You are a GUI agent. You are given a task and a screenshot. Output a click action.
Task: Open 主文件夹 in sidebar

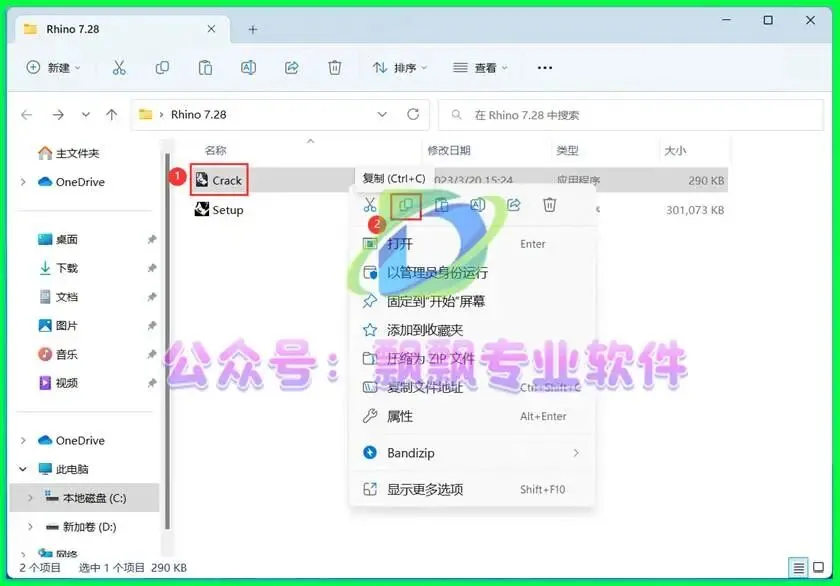(69, 153)
